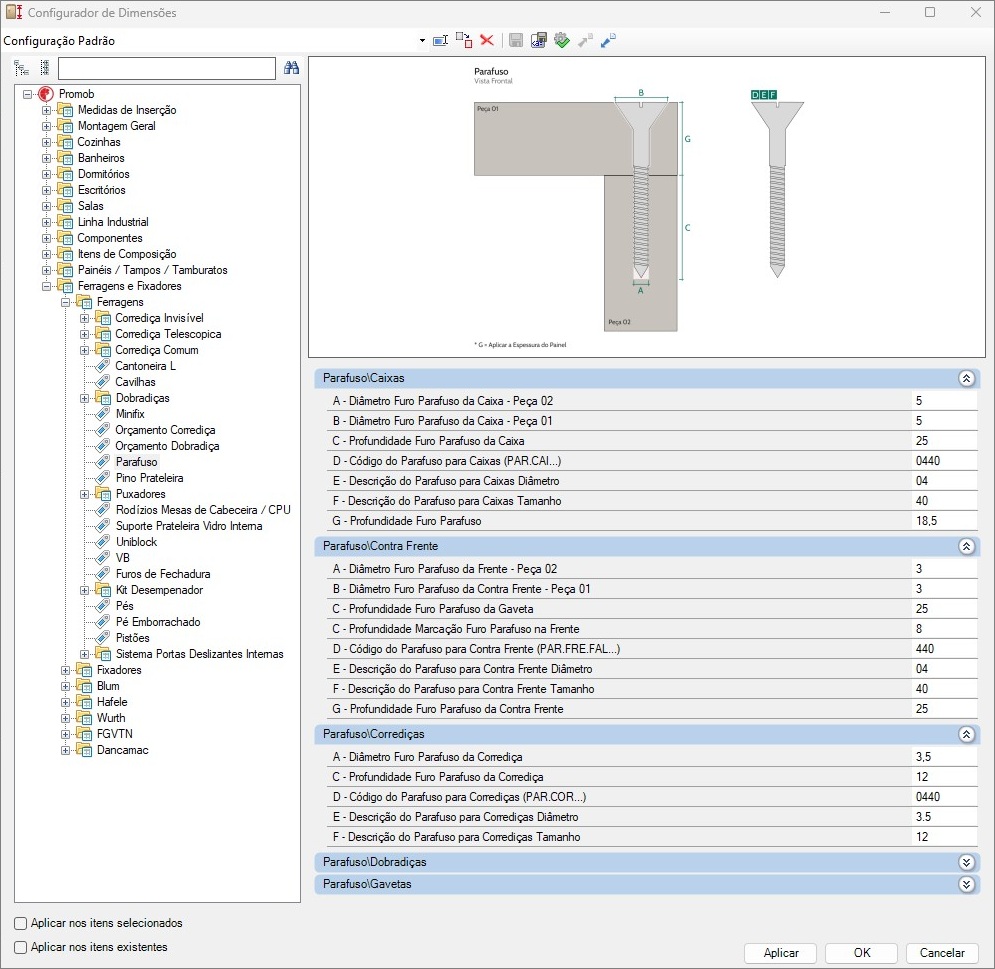Viewport: 995px width, 969px height.
Task: Expand the Parafuso\Dobradiças section
Action: click(x=966, y=862)
